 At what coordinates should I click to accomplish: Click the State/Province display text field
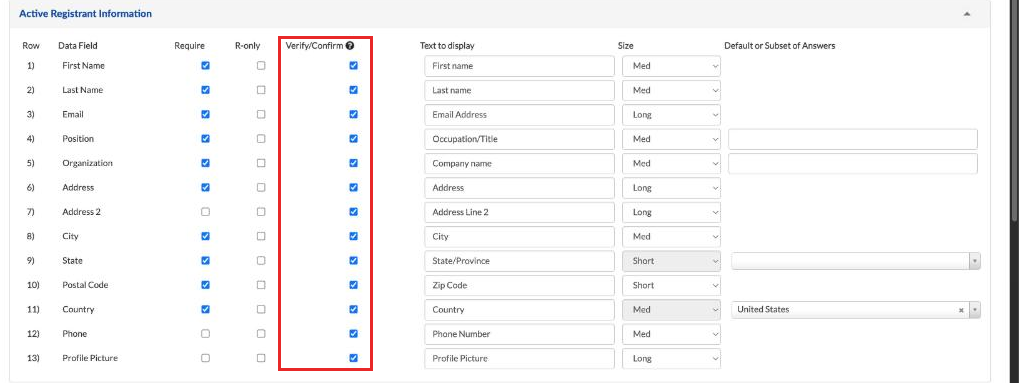pos(519,261)
